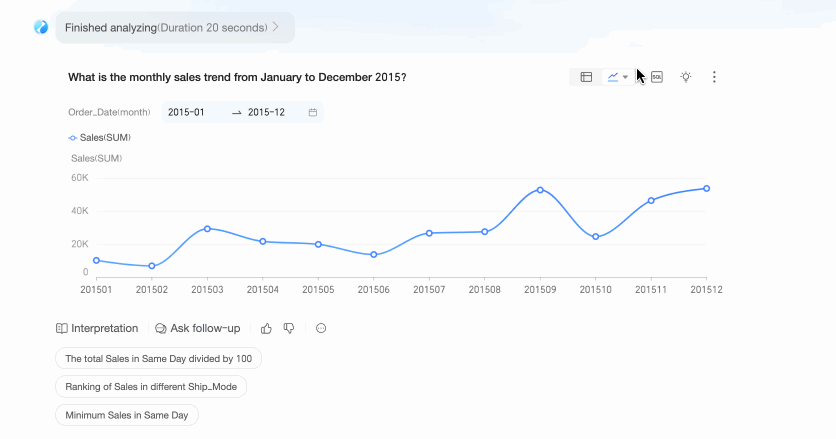
Task: Open chart type dropdown arrow
Action: tap(625, 77)
